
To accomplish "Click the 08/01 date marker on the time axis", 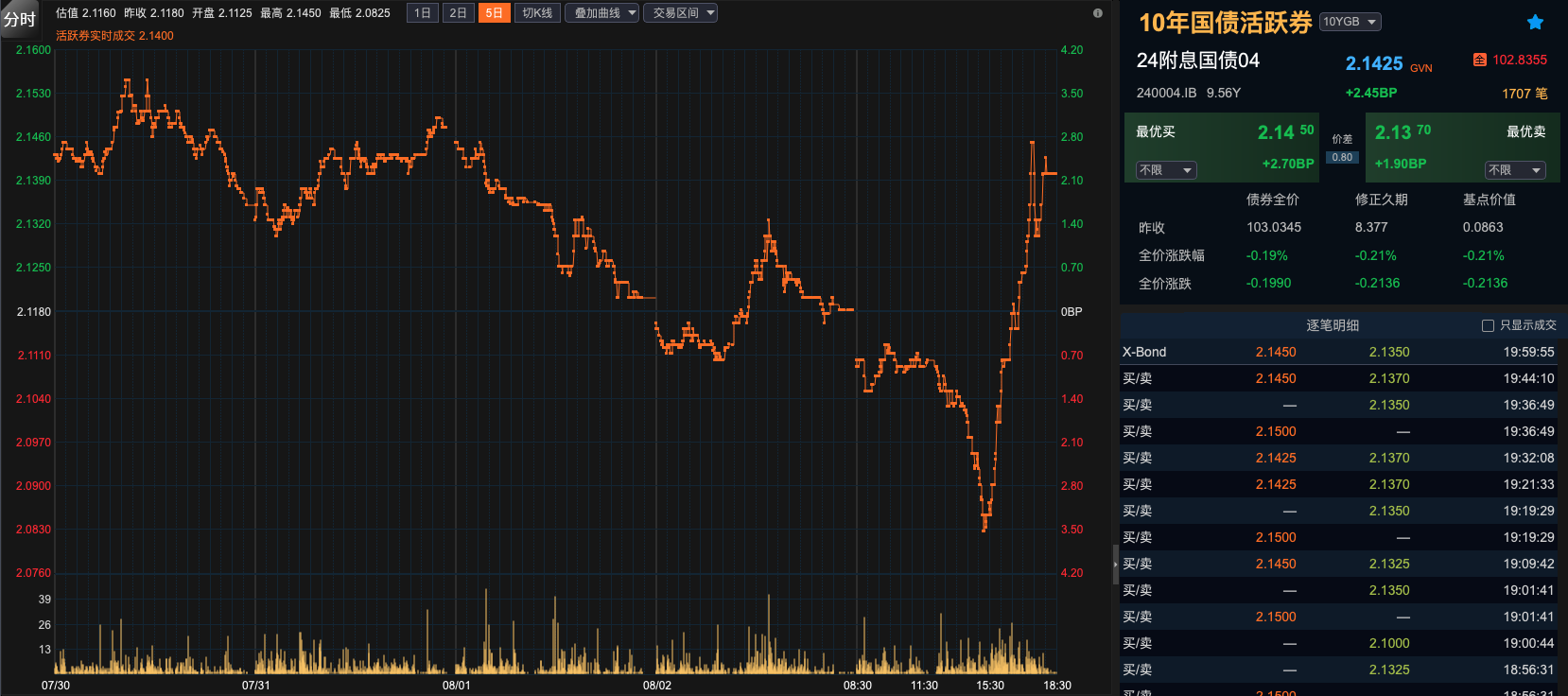I will (x=456, y=685).
